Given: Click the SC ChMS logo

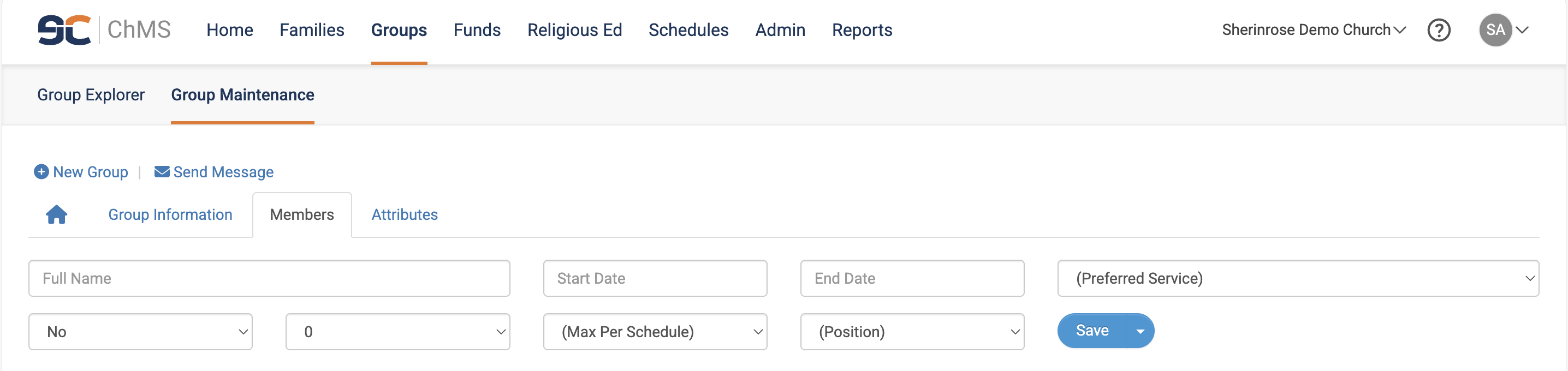Looking at the screenshot, I should tap(104, 30).
